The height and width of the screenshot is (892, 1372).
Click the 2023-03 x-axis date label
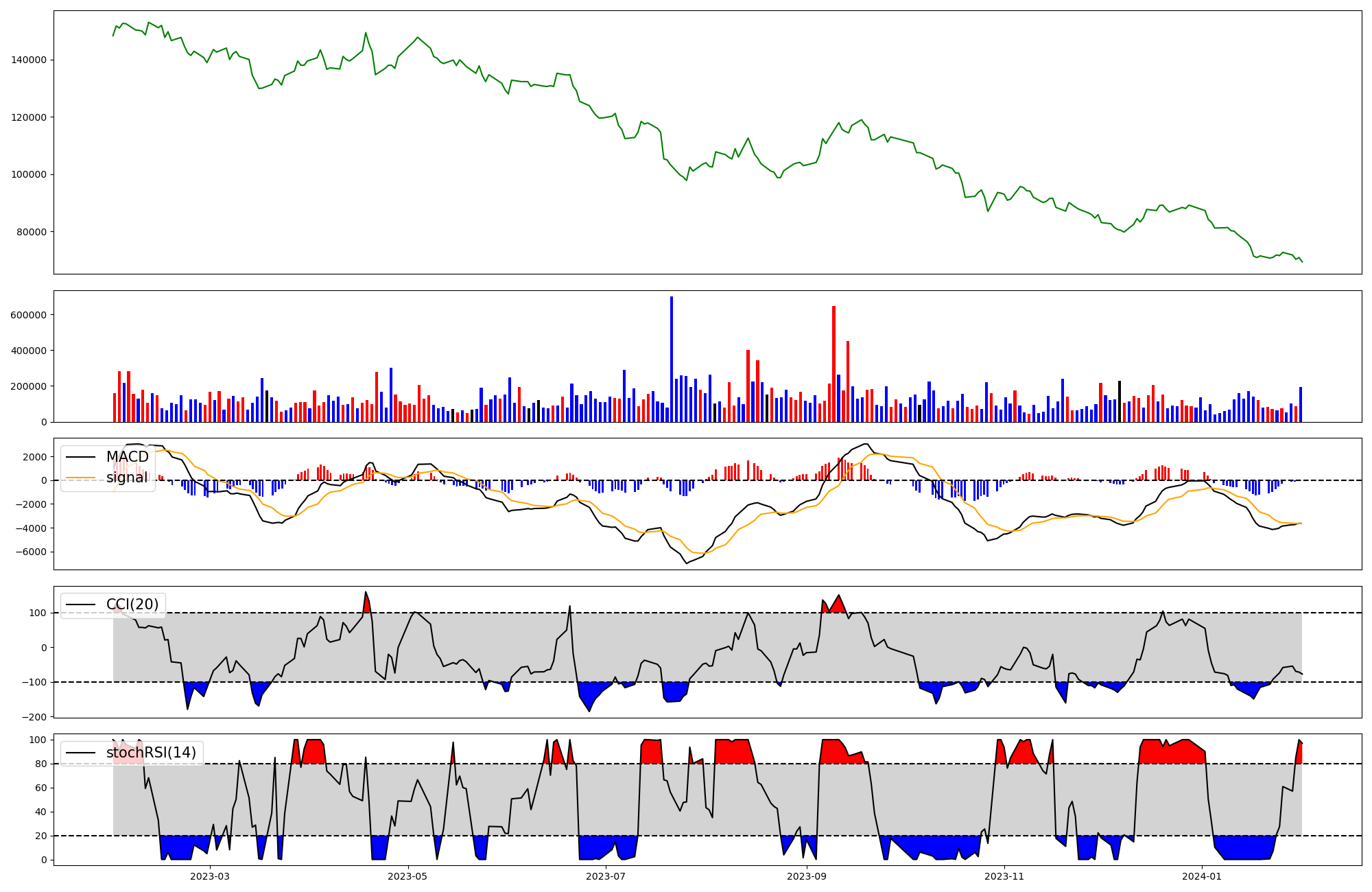point(210,876)
